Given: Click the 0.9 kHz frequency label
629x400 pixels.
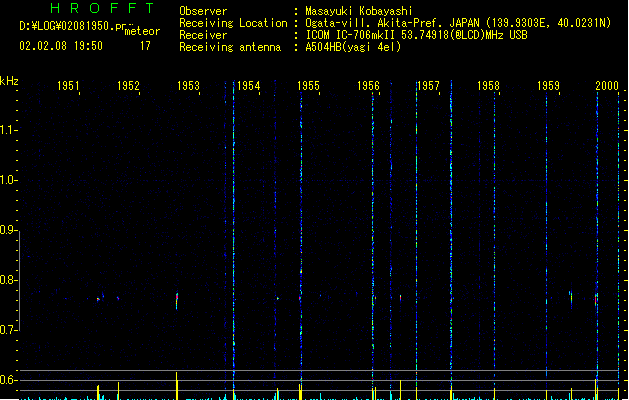Looking at the screenshot, I should [x=7, y=230].
